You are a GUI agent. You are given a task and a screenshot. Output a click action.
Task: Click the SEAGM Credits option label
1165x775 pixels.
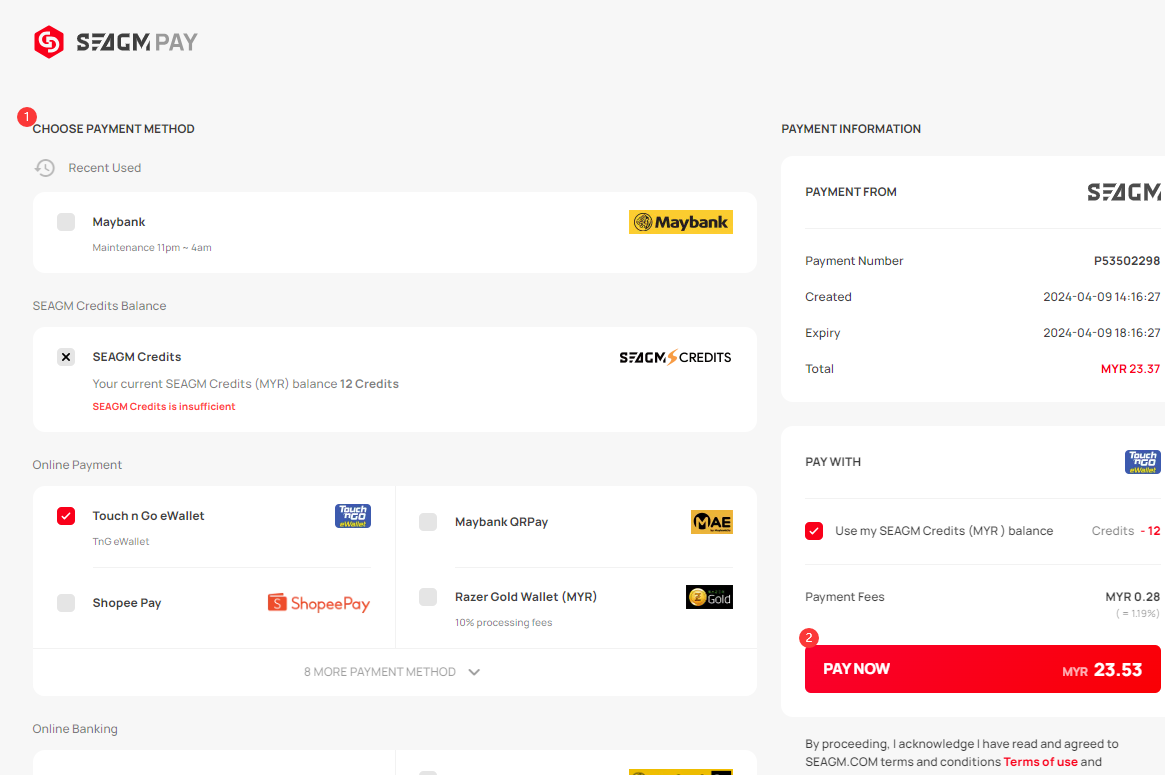pos(137,357)
